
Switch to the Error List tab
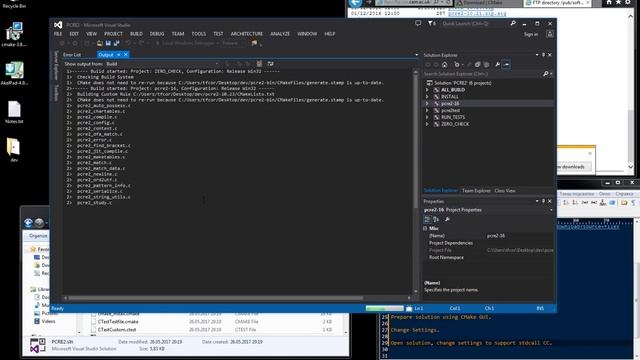point(72,55)
